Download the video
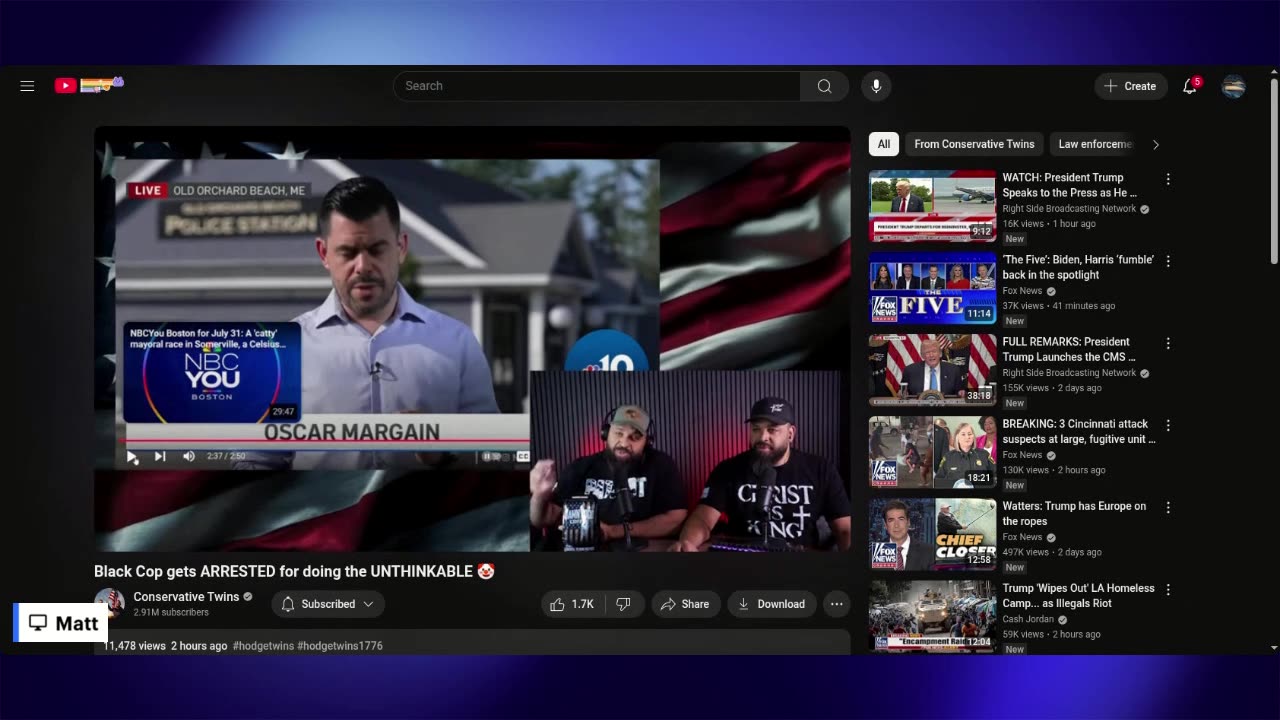The width and height of the screenshot is (1280, 720). point(771,604)
